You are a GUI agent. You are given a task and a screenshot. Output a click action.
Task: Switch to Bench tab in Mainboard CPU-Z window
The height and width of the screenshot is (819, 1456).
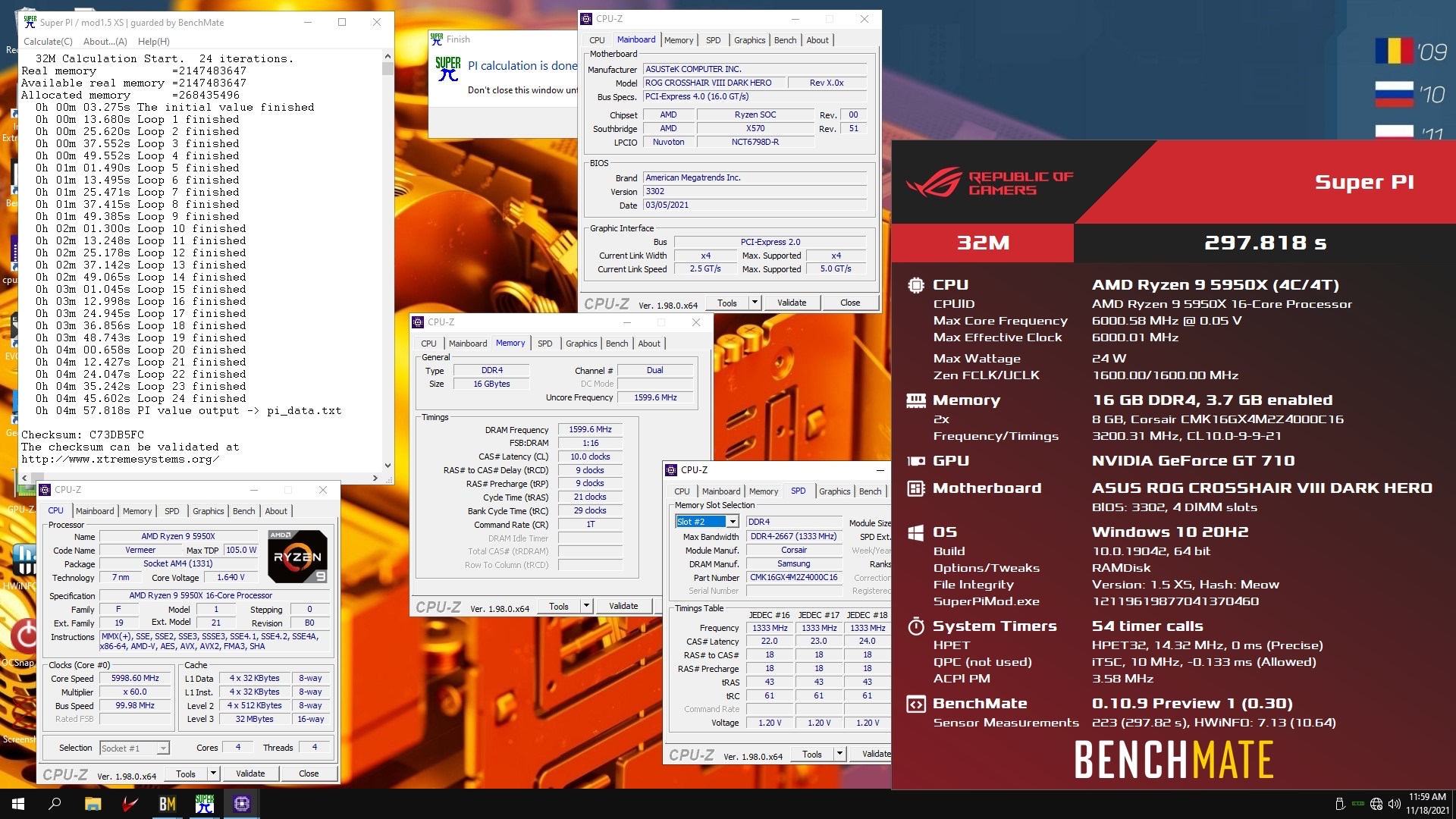[785, 40]
